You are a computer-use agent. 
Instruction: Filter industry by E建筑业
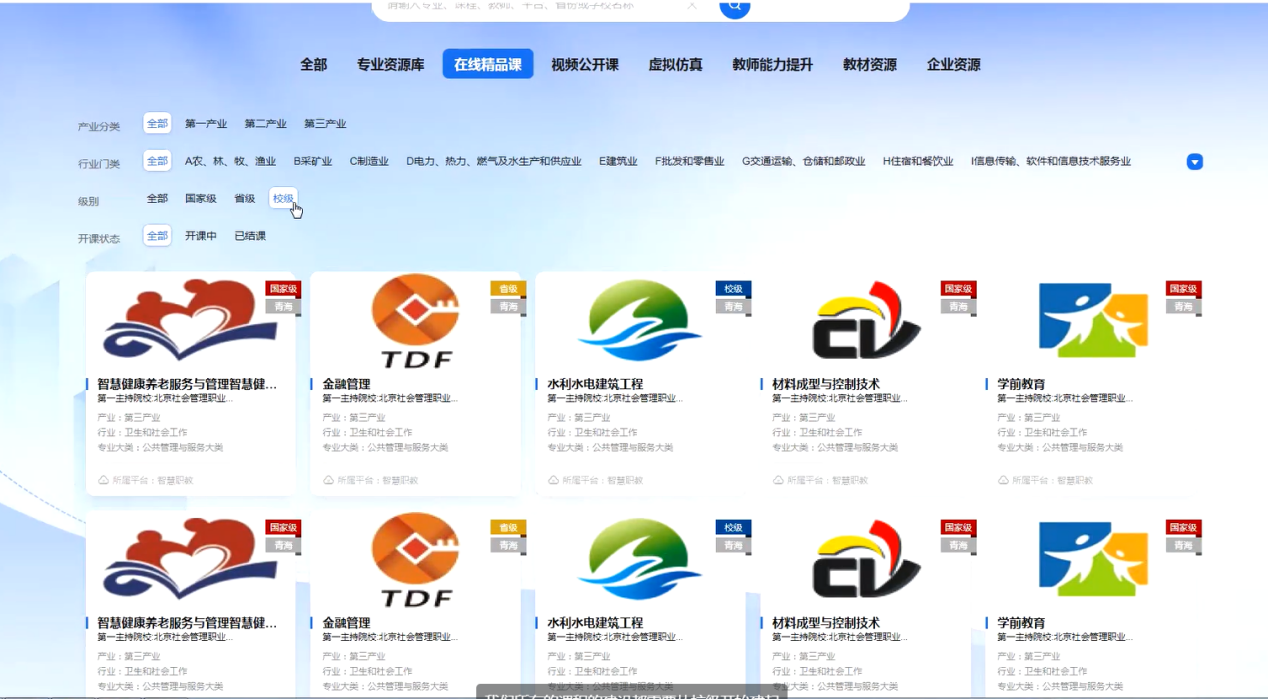pos(618,161)
